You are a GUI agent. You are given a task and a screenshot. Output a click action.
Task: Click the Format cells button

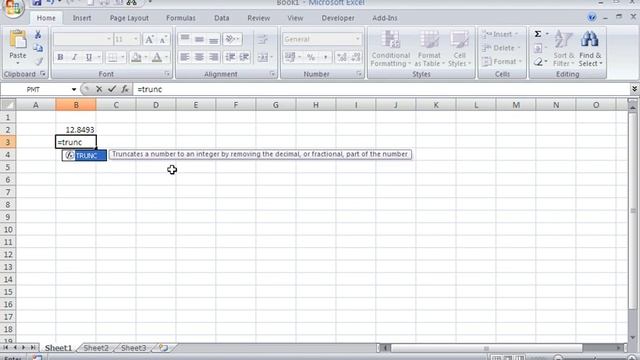click(502, 62)
